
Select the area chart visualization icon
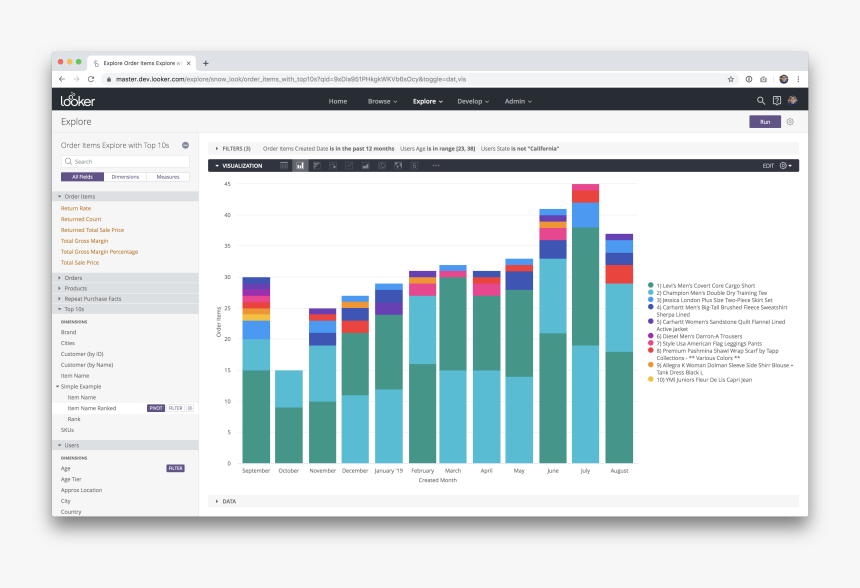pyautogui.click(x=365, y=166)
